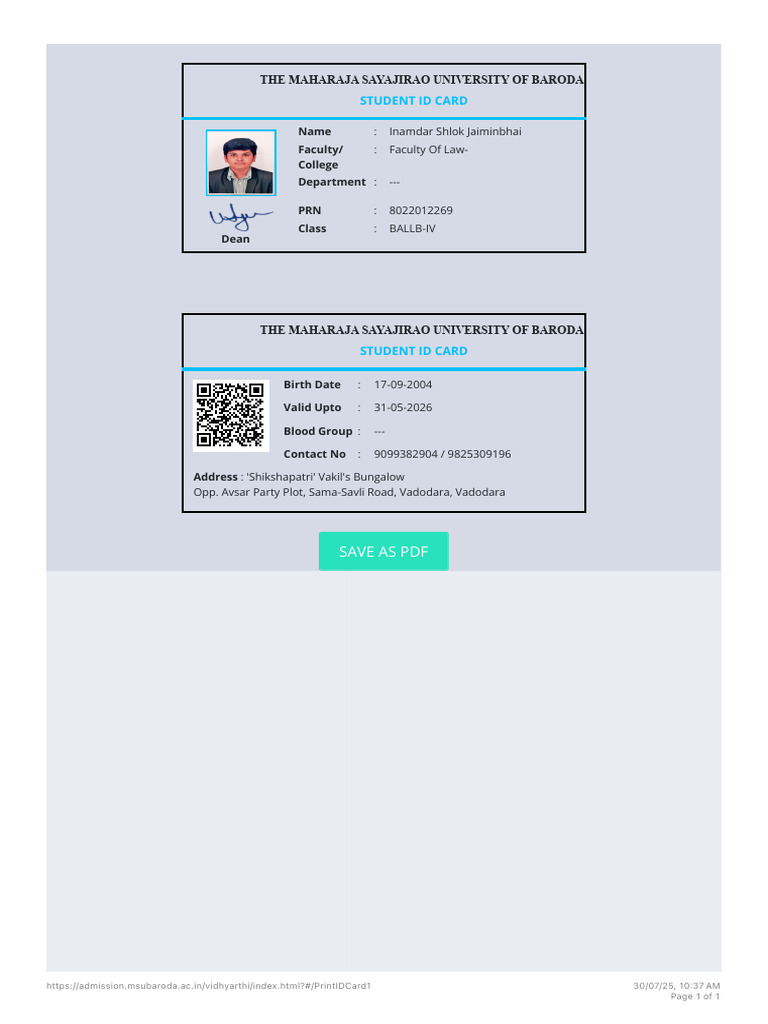The width and height of the screenshot is (768, 1024).
Task: Select the bottom card's STUDENT ID CARD heading
Action: tap(413, 351)
